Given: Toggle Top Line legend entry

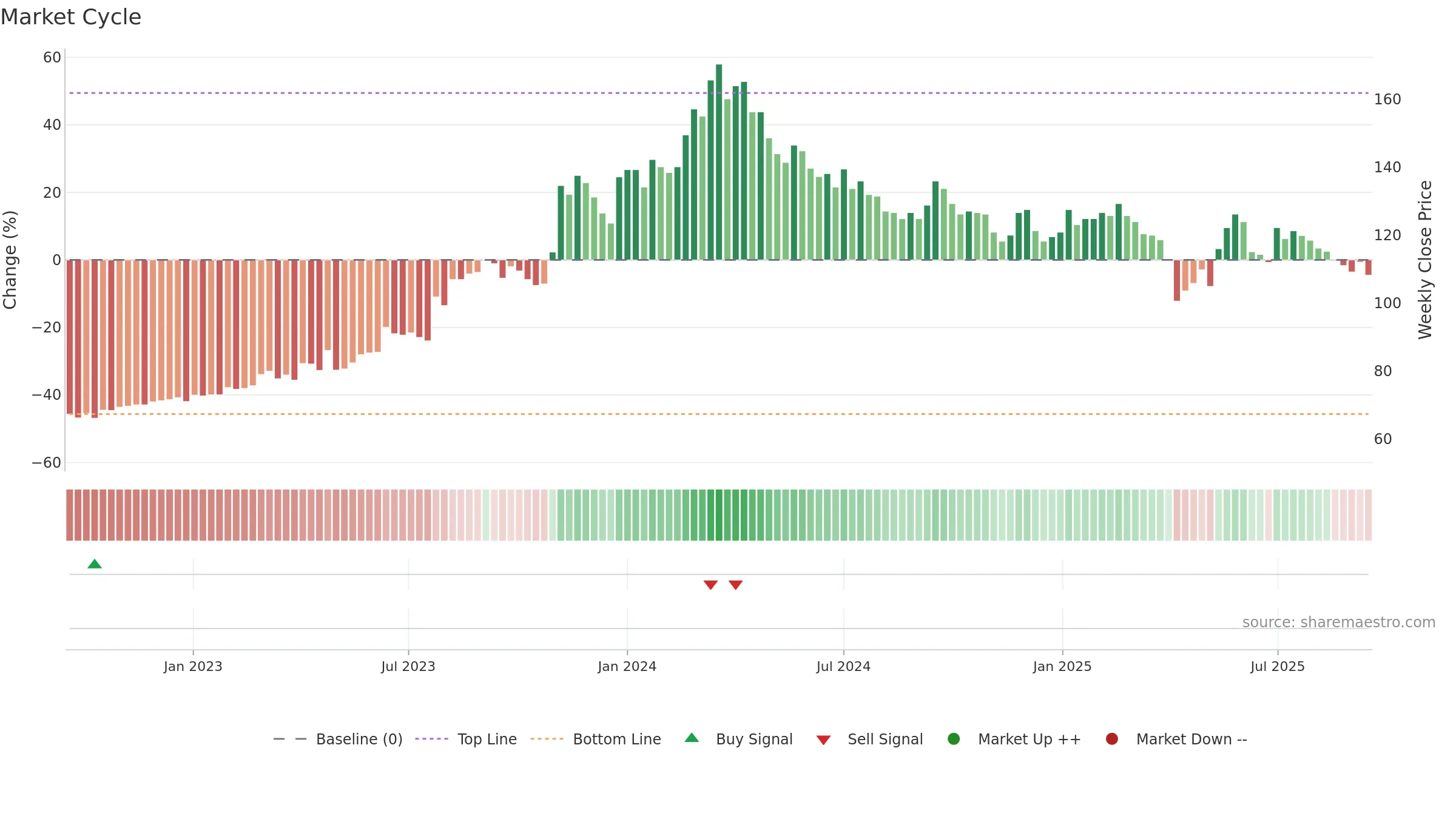Looking at the screenshot, I should [466, 739].
